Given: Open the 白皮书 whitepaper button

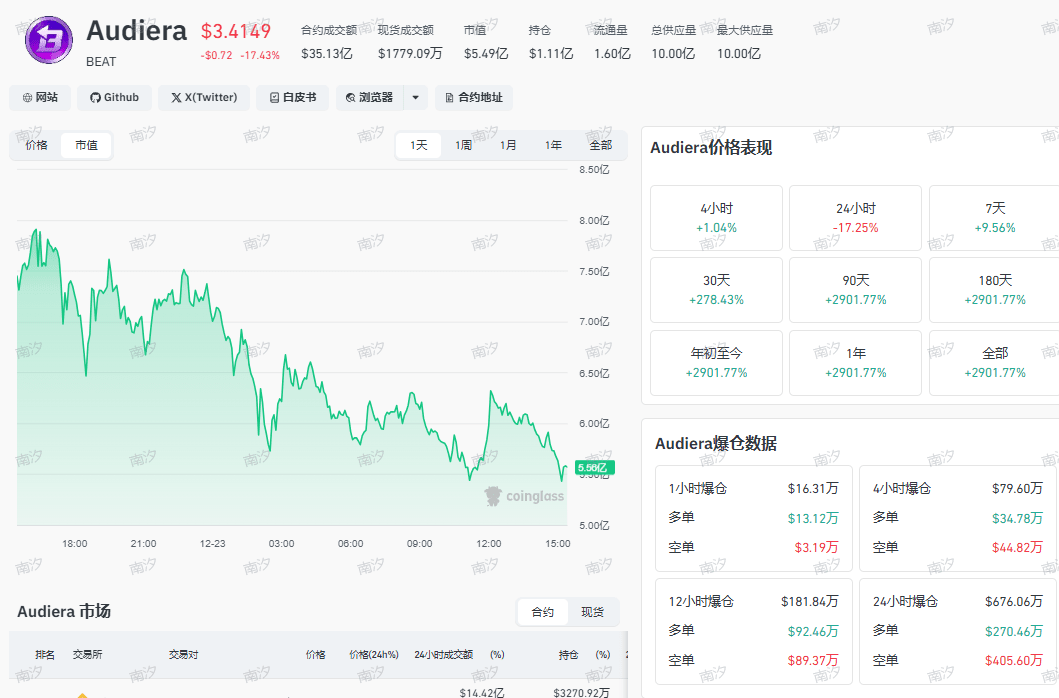Looking at the screenshot, I should point(292,98).
